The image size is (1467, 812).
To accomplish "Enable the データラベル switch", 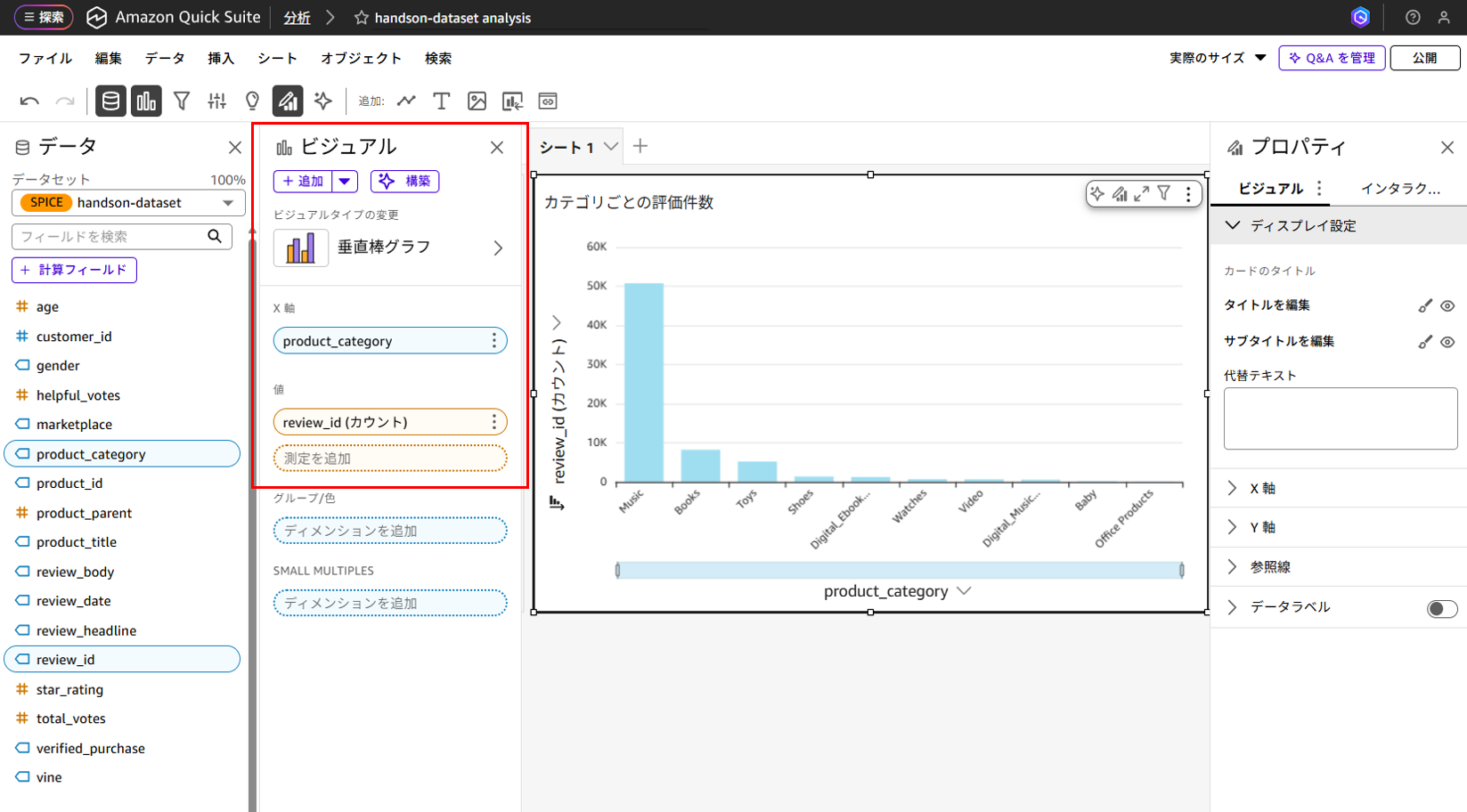I will pyautogui.click(x=1442, y=608).
